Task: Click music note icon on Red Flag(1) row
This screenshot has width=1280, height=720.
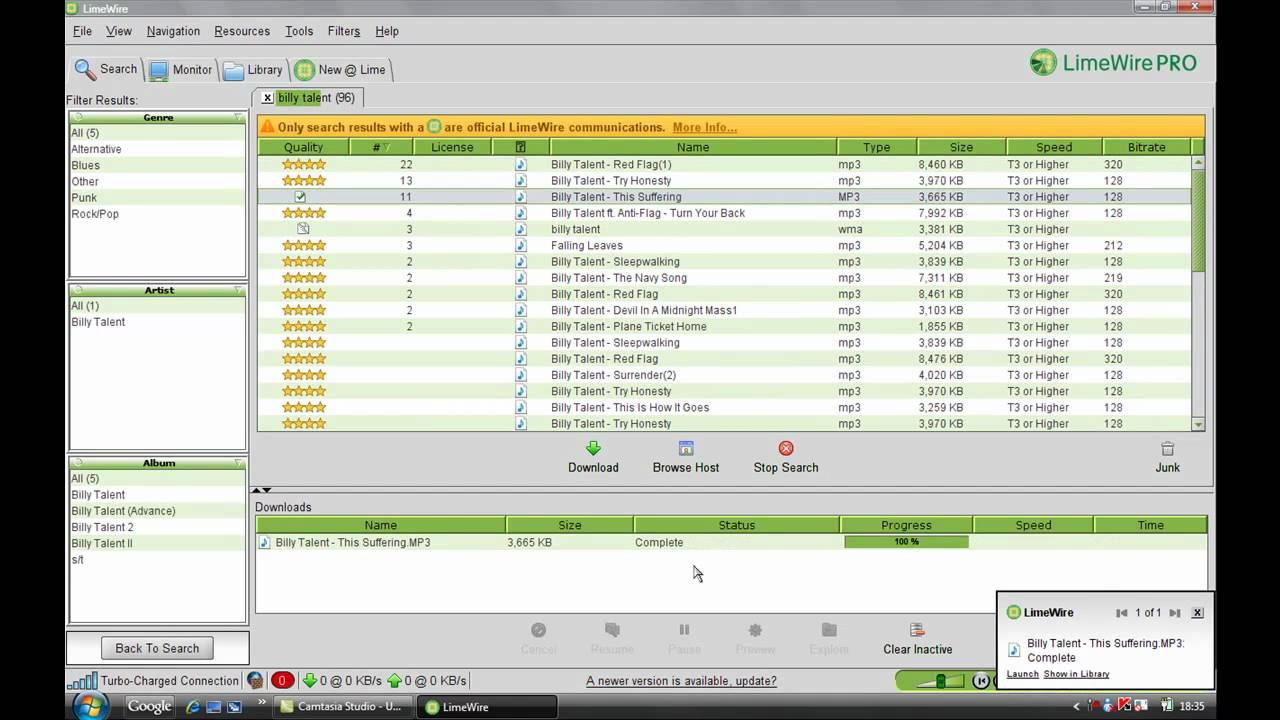Action: coord(520,164)
